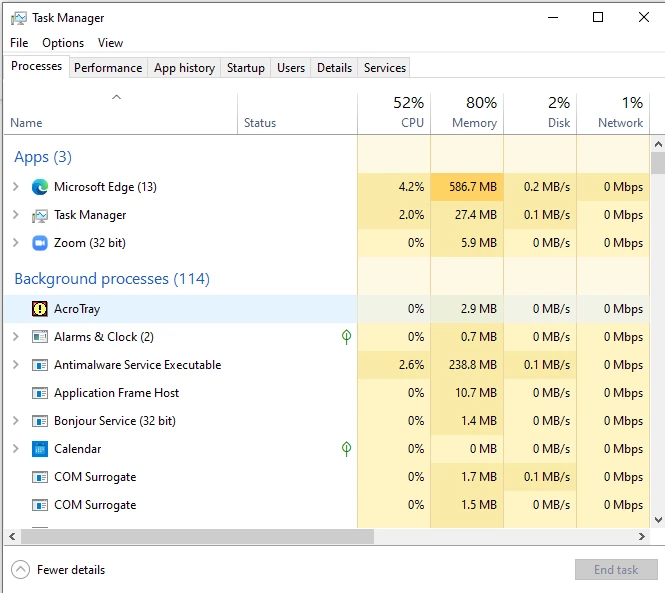This screenshot has width=665, height=593.
Task: Click the horizontal scrollbar right arrow
Action: pos(642,537)
